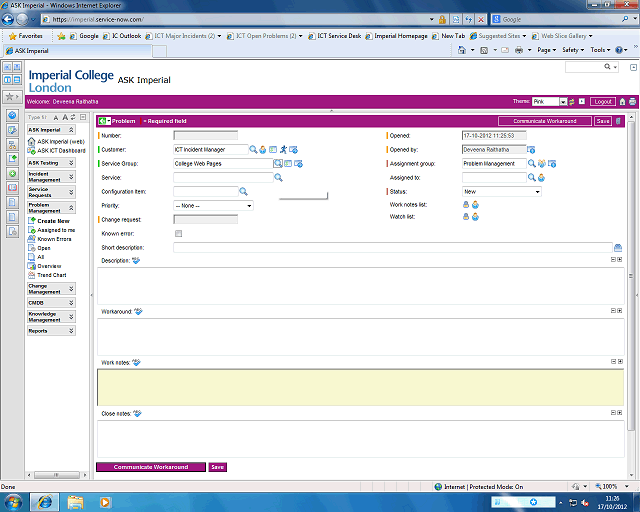Screen dimensions: 640x512
Task: Click the bottom Communicate Workaround button
Action: (x=150, y=467)
